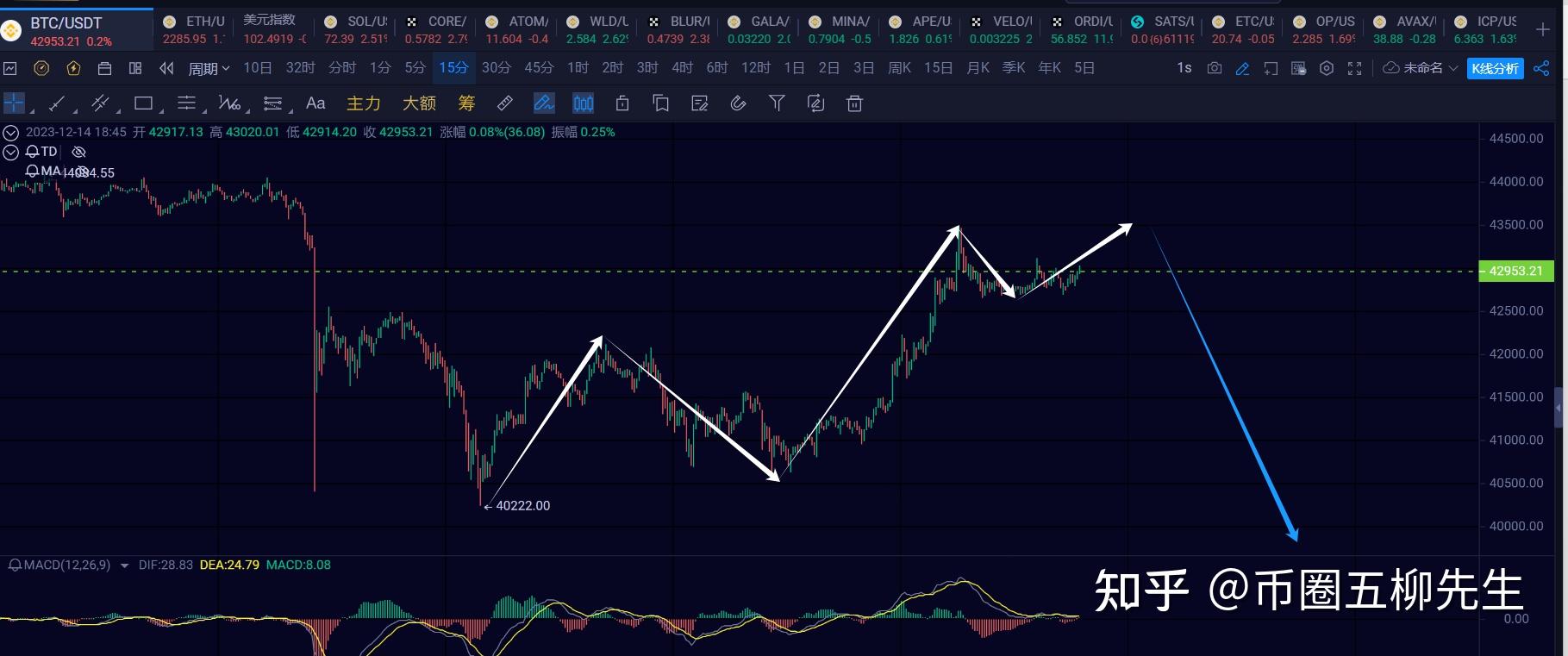
Task: Expand the 周期 period dropdown
Action: point(209,68)
